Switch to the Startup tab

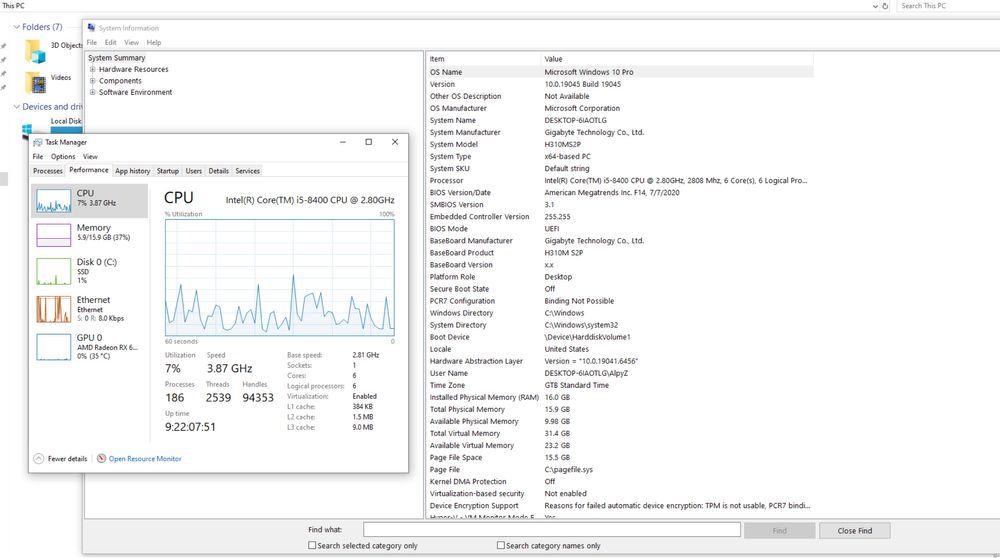click(168, 171)
